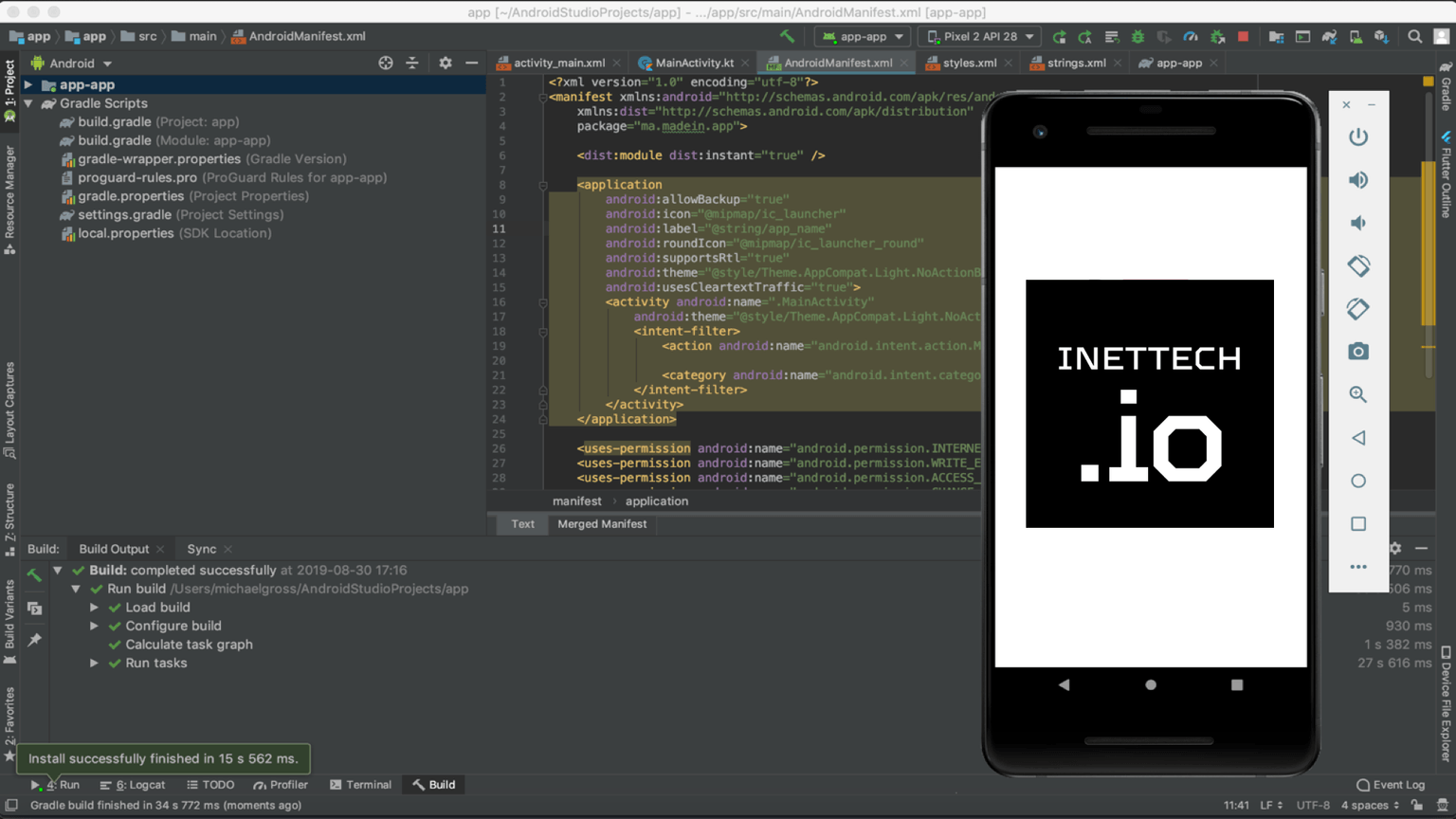Open the Merged Manifest tab
Image resolution: width=1456 pixels, height=819 pixels.
coord(602,524)
